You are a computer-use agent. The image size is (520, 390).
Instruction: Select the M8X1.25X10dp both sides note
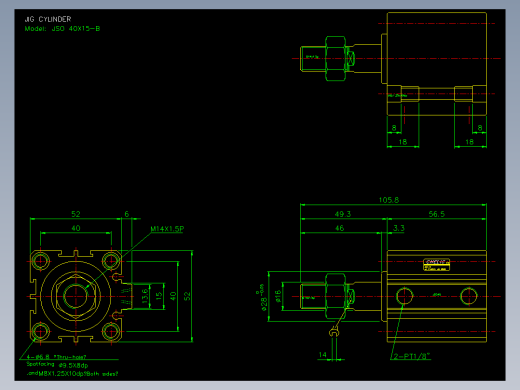pos(72,374)
